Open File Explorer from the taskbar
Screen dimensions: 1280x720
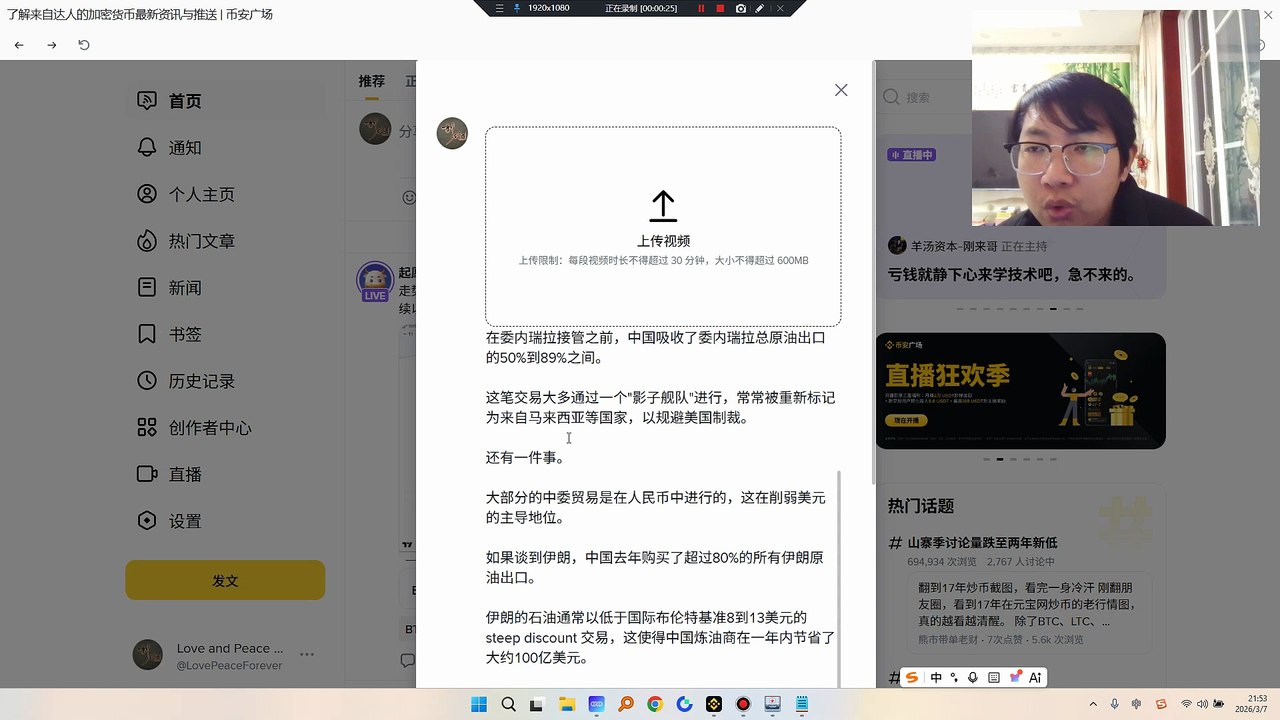pos(567,704)
